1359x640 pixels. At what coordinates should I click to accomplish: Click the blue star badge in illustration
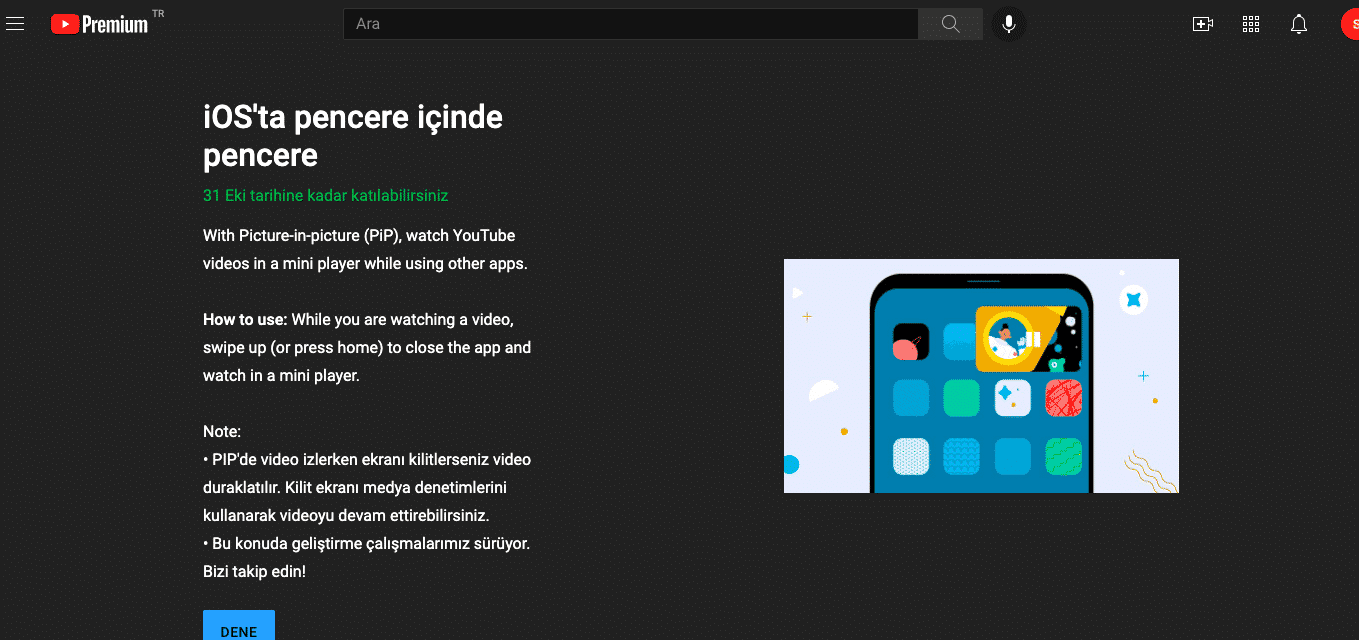[x=1133, y=299]
